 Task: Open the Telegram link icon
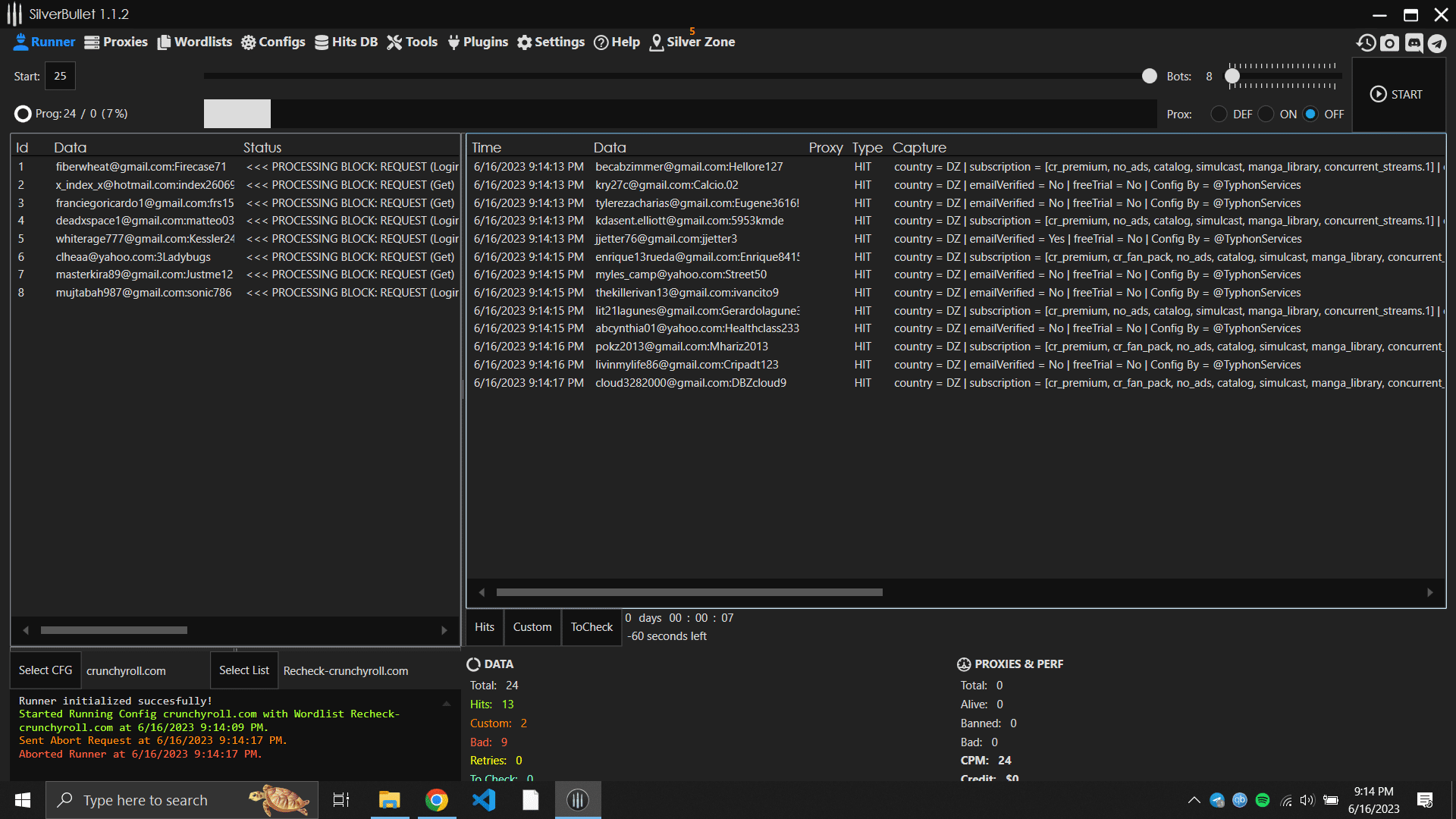(1437, 43)
